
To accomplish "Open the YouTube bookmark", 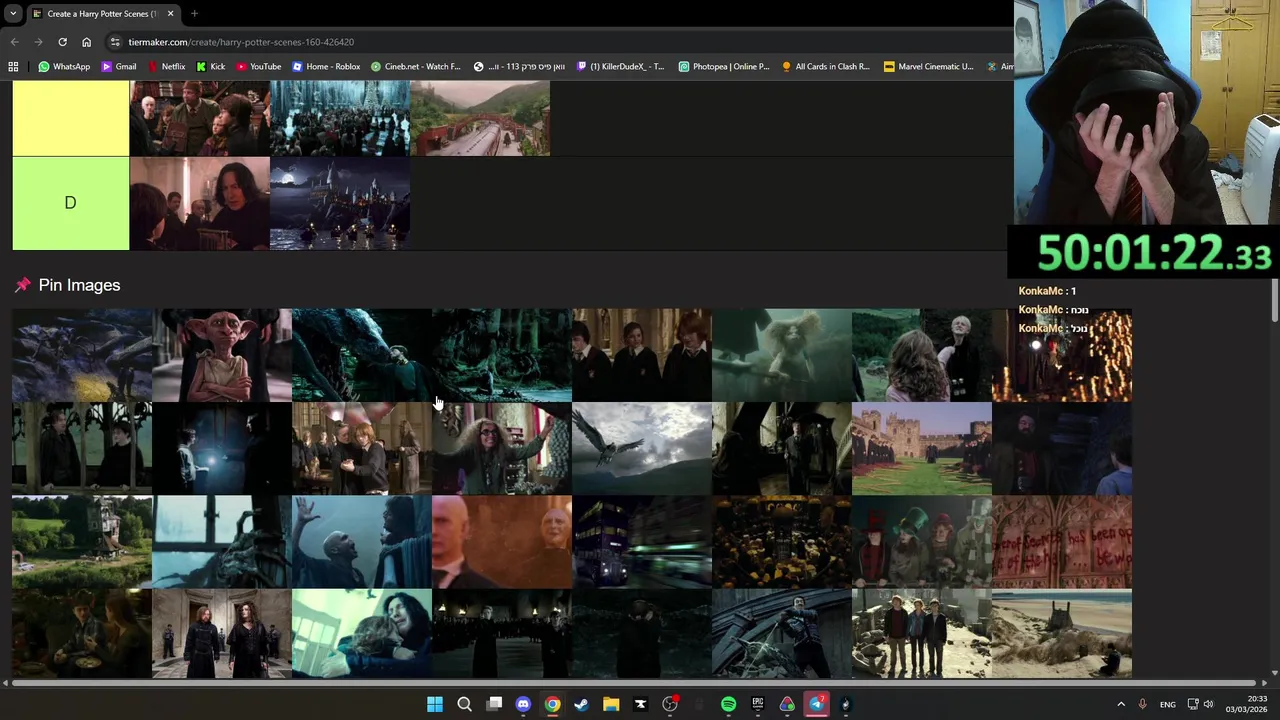I will [x=258, y=67].
